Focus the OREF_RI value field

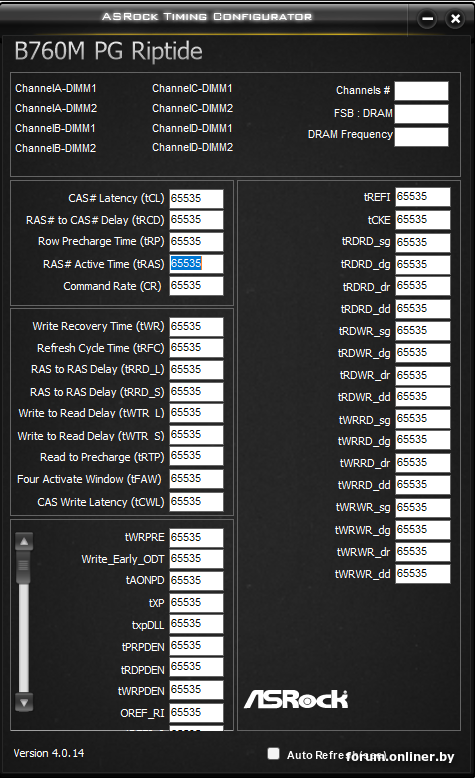click(x=196, y=713)
